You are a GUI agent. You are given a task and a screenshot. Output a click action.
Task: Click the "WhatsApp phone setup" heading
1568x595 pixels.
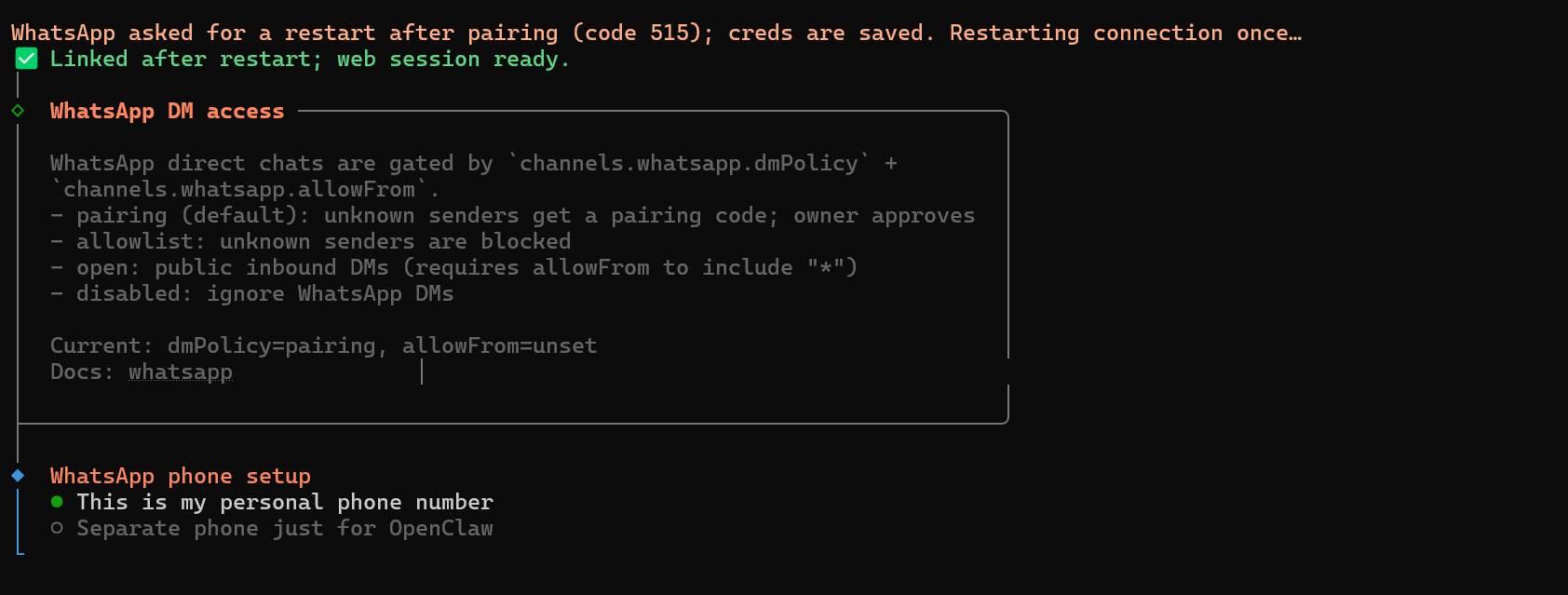tap(181, 476)
